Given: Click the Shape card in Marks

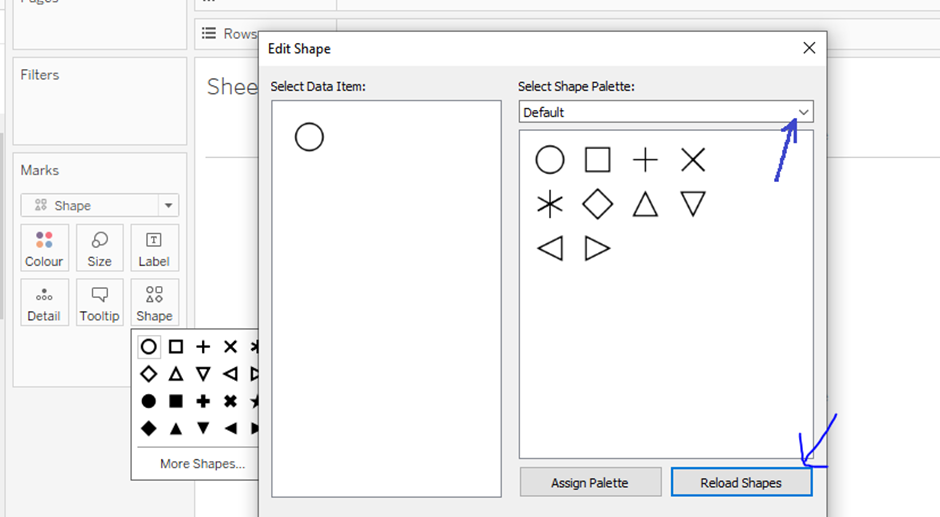Looking at the screenshot, I should 154,302.
